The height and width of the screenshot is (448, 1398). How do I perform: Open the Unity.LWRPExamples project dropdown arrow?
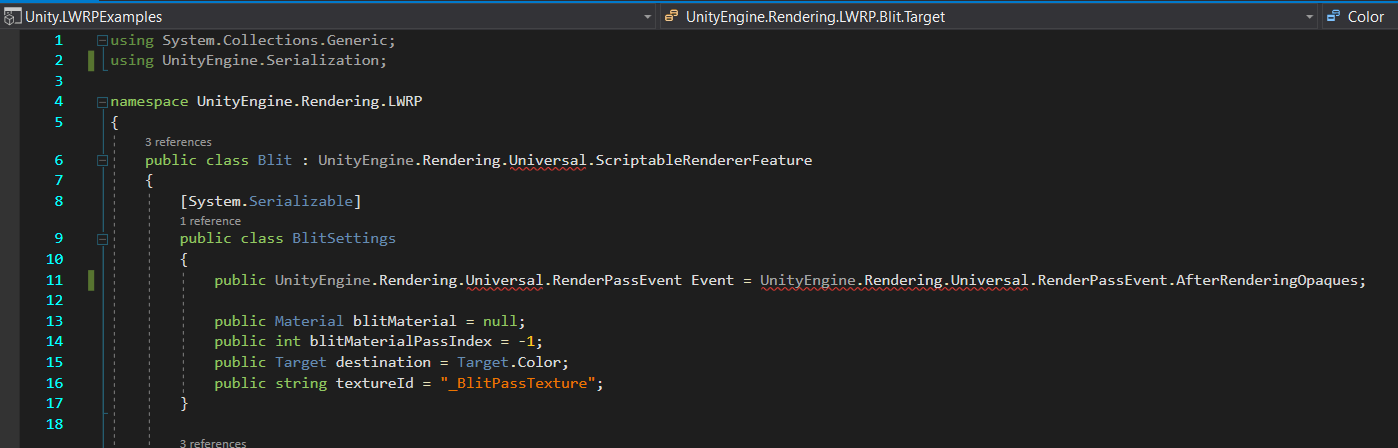coord(648,17)
